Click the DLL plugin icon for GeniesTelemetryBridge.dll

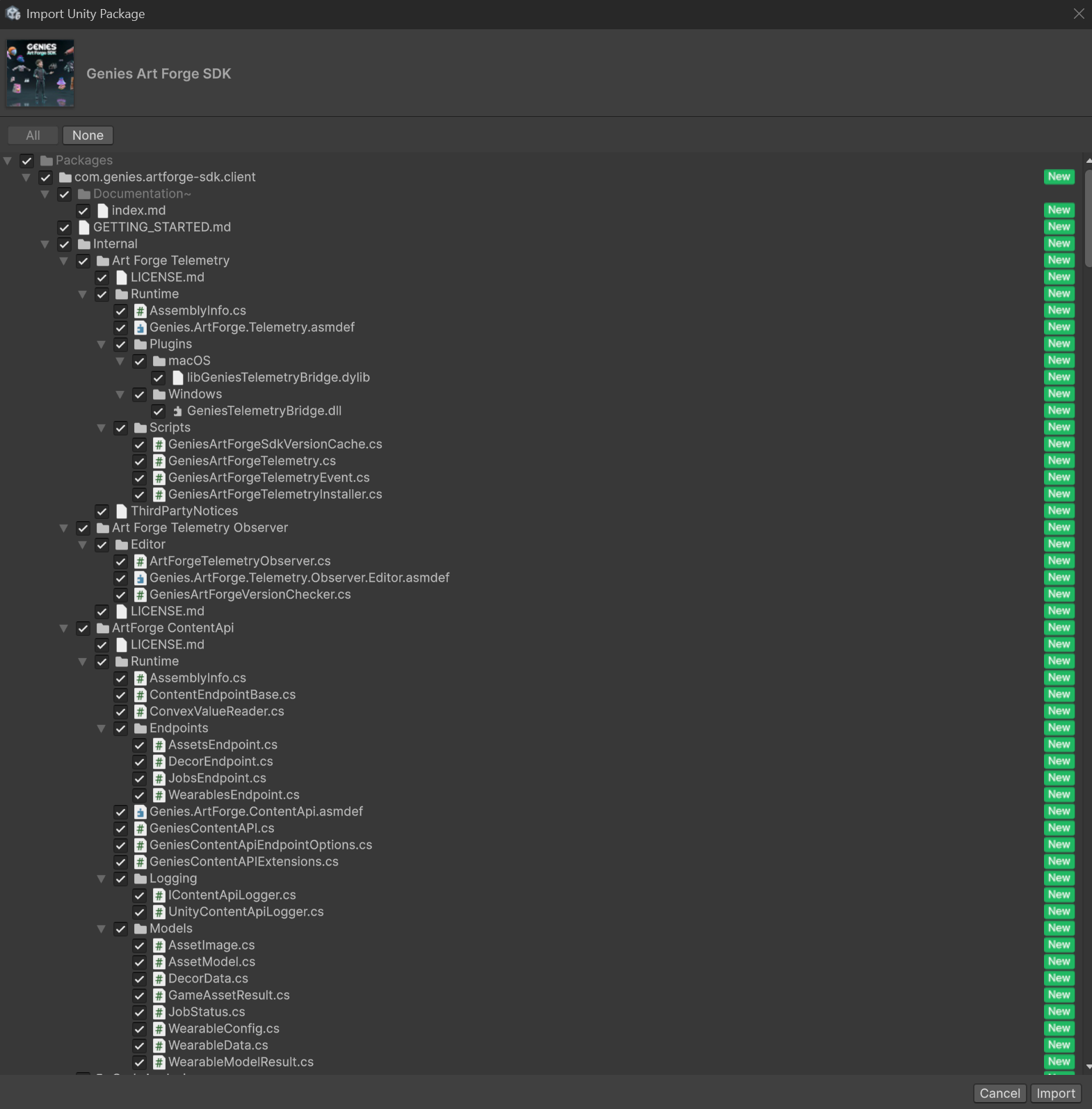pyautogui.click(x=178, y=411)
